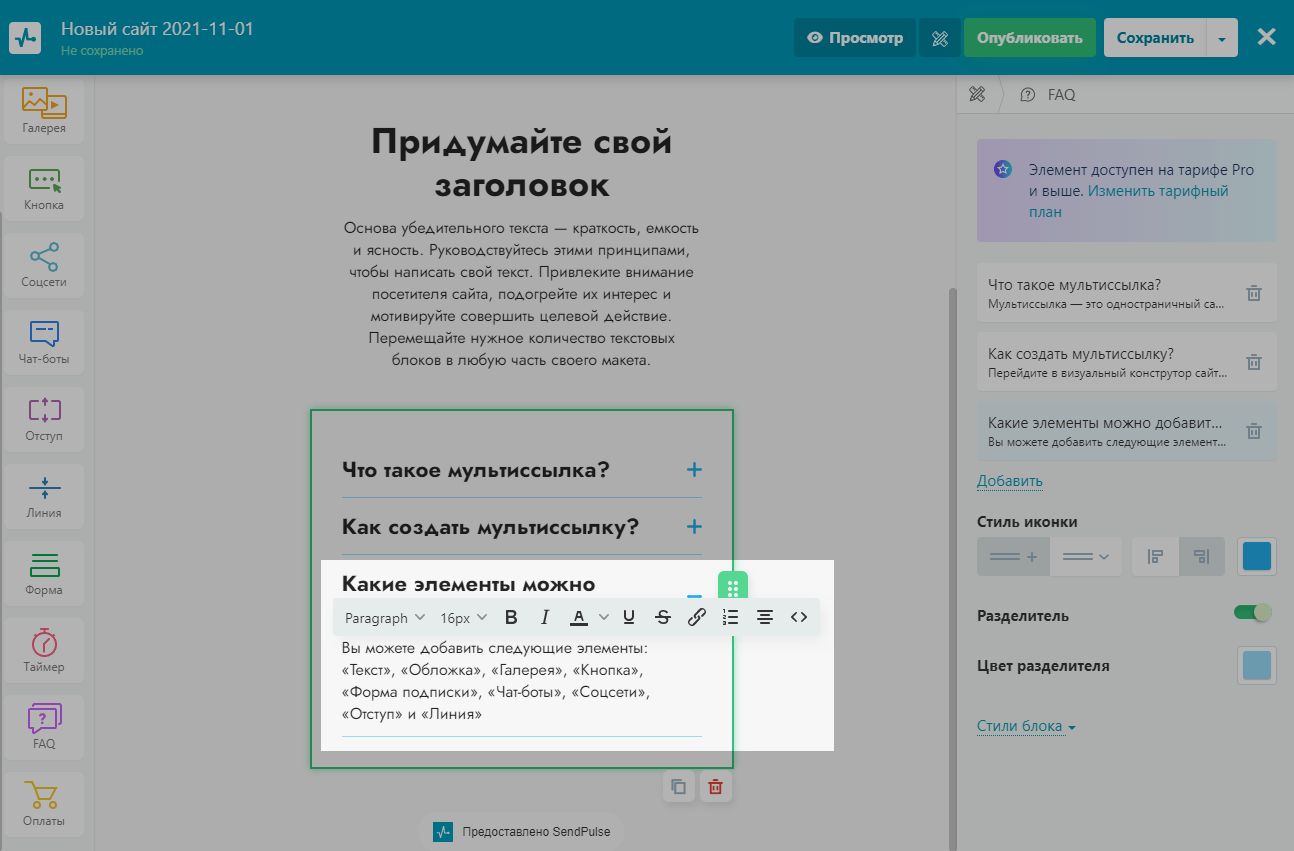Click the Опубликовать button
Image resolution: width=1294 pixels, height=851 pixels.
pyautogui.click(x=1029, y=38)
